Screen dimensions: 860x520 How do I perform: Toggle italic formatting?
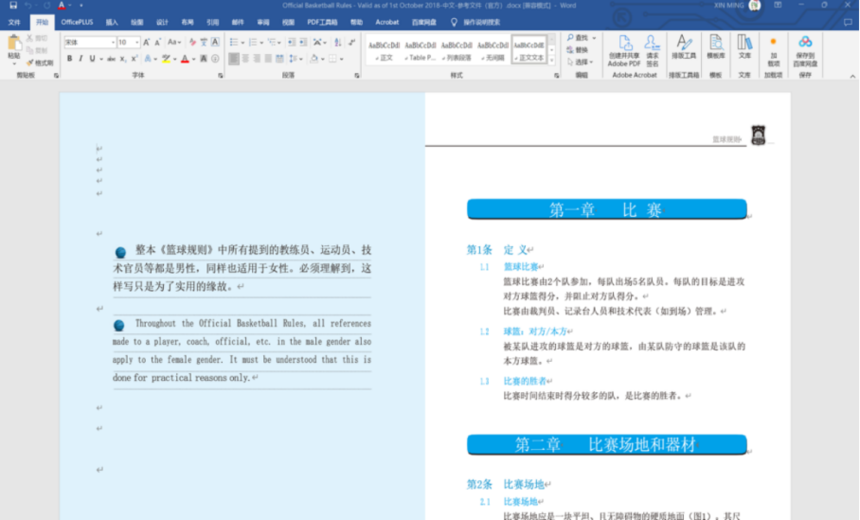click(81, 59)
